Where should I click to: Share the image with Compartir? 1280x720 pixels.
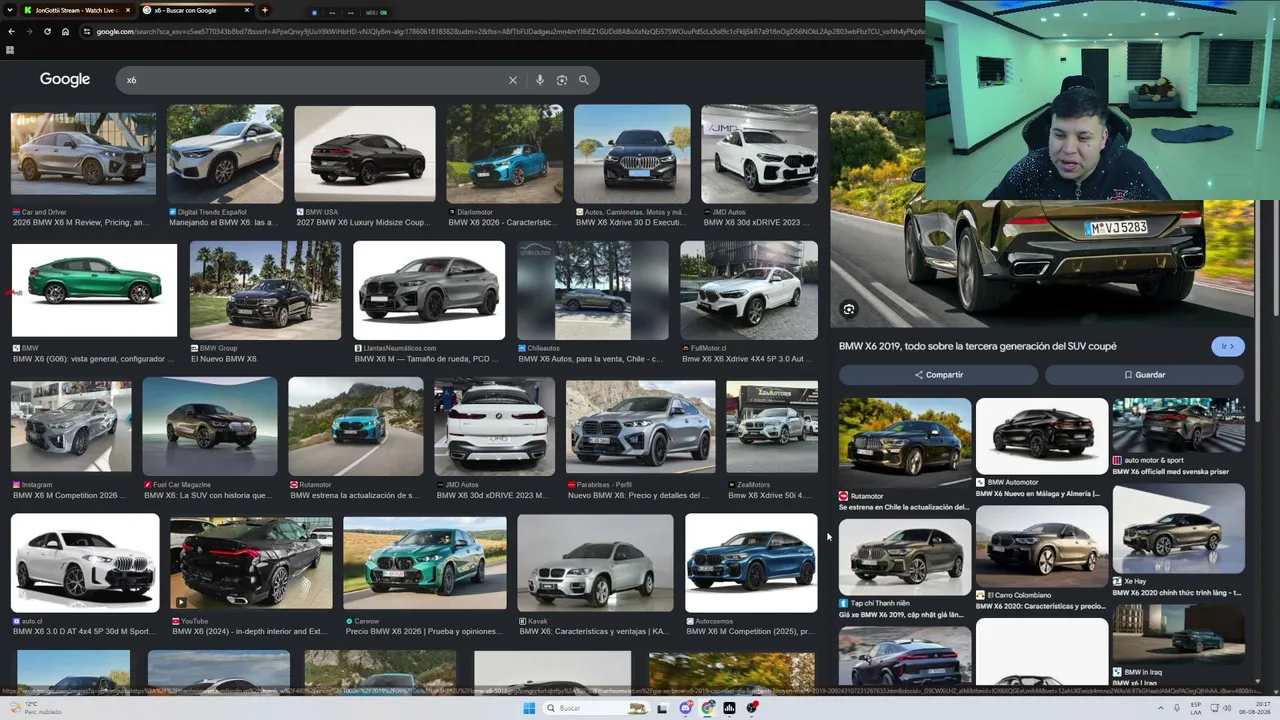(x=938, y=375)
